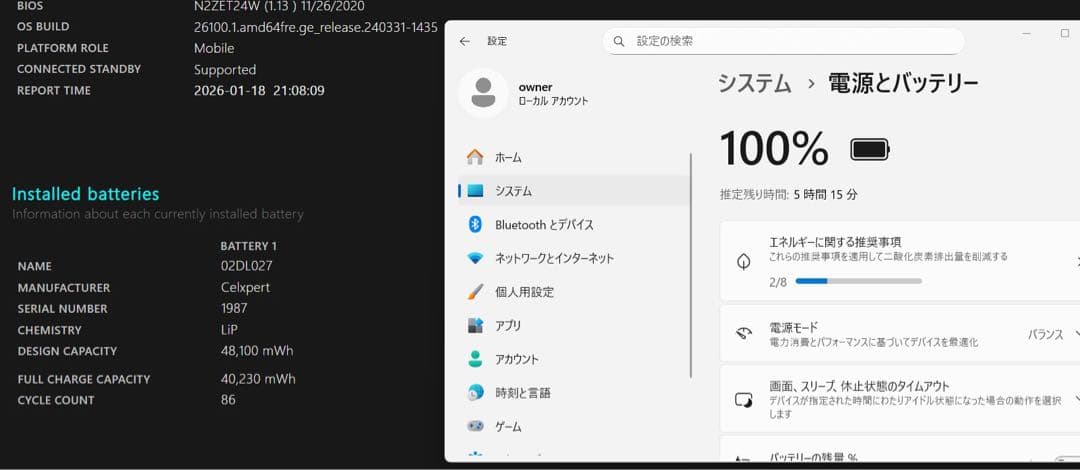Open アカウント settings section
Screen dimensions: 1080x470
coord(516,359)
